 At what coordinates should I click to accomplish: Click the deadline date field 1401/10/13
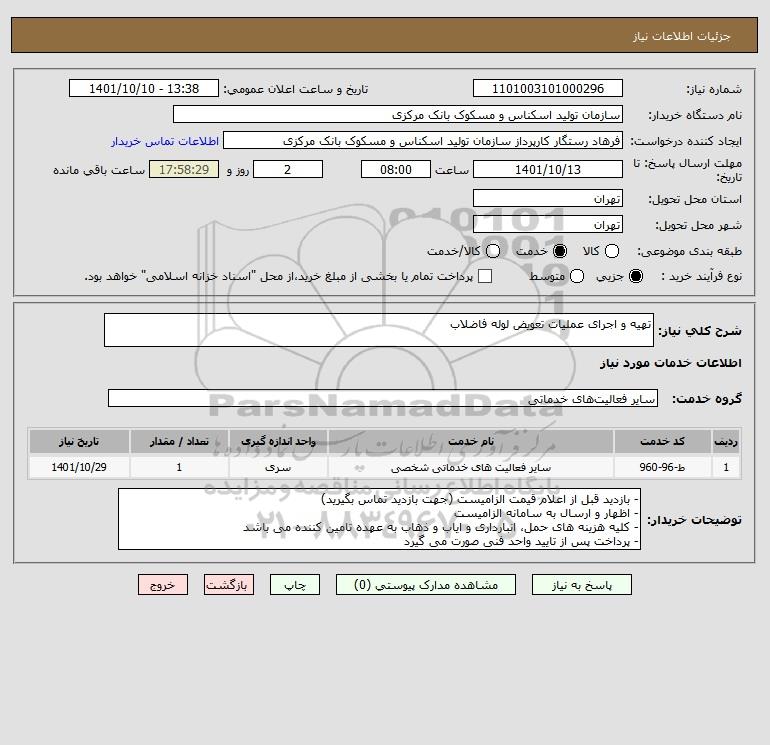[548, 169]
